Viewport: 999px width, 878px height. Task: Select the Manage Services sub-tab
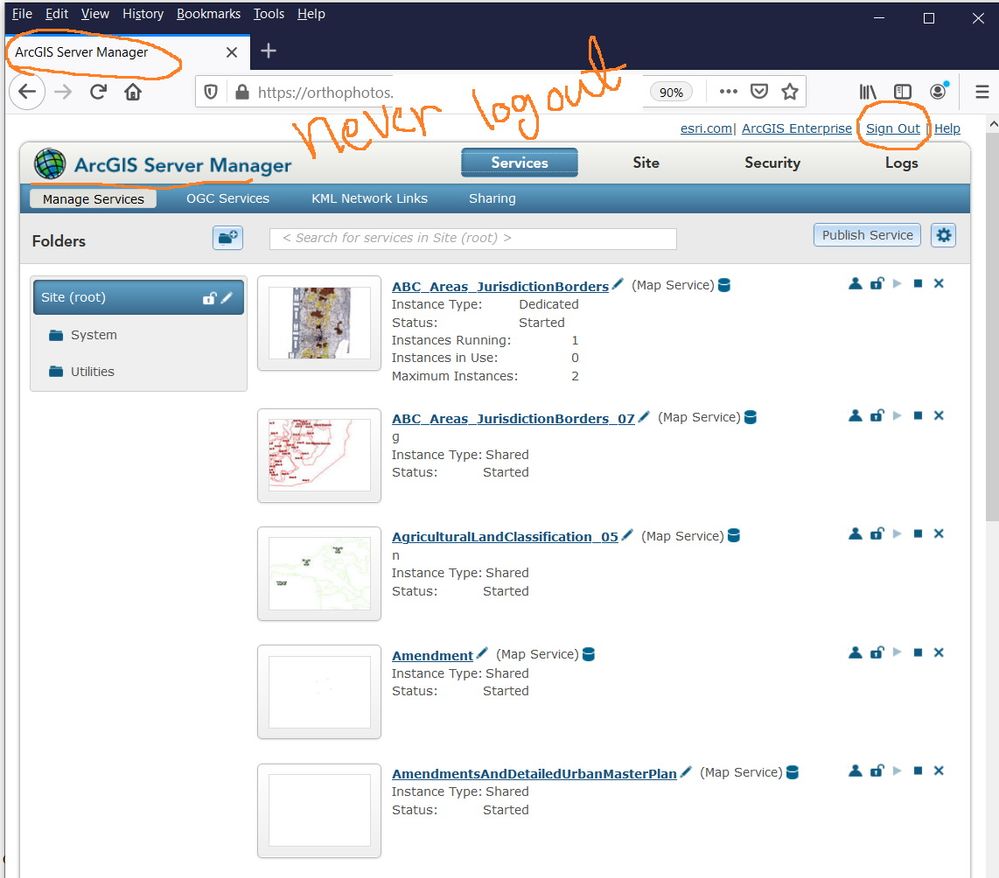point(93,199)
